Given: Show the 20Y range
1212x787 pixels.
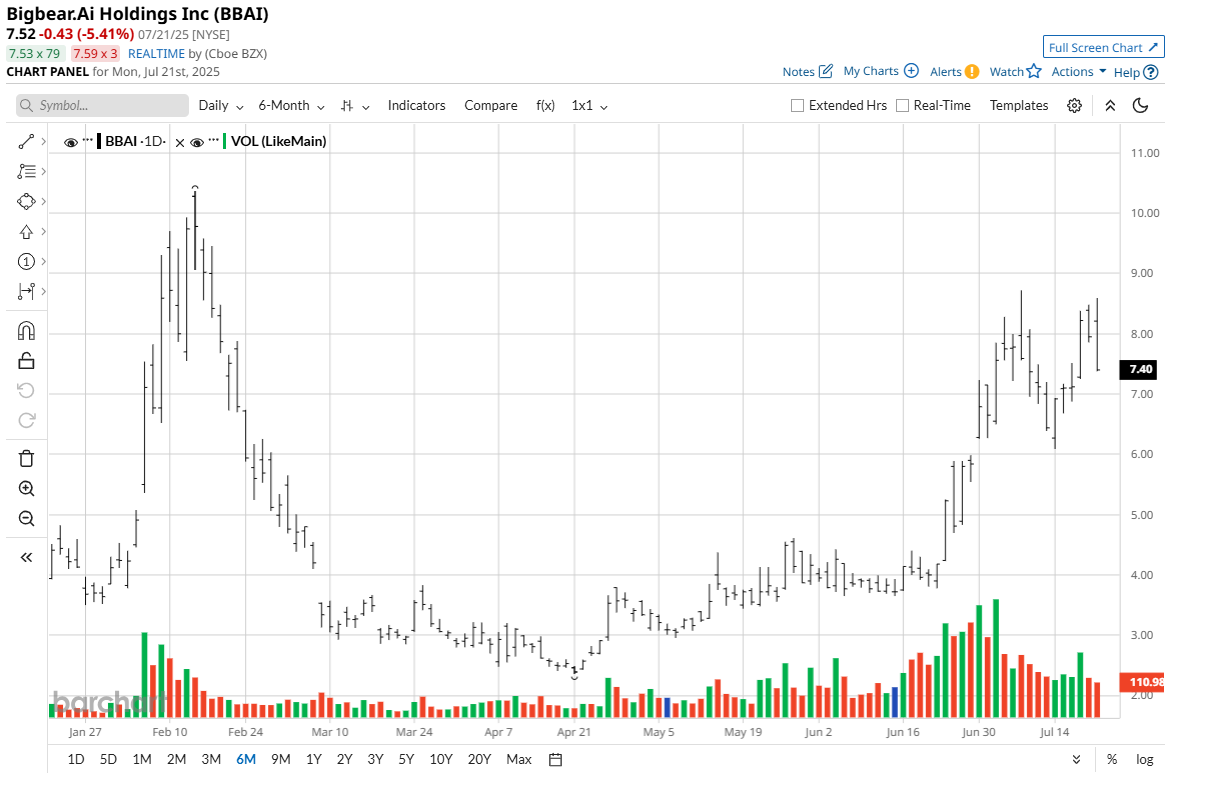Looking at the screenshot, I should point(479,759).
